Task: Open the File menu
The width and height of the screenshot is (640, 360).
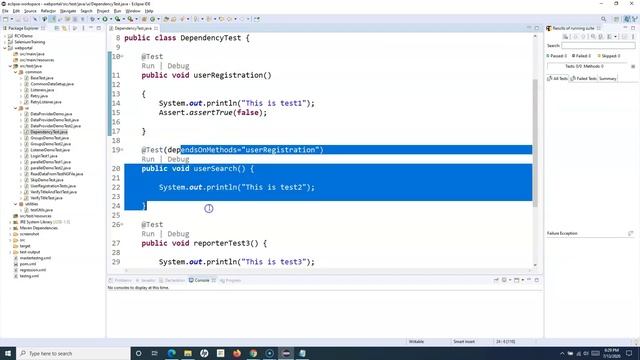Action: point(5,11)
